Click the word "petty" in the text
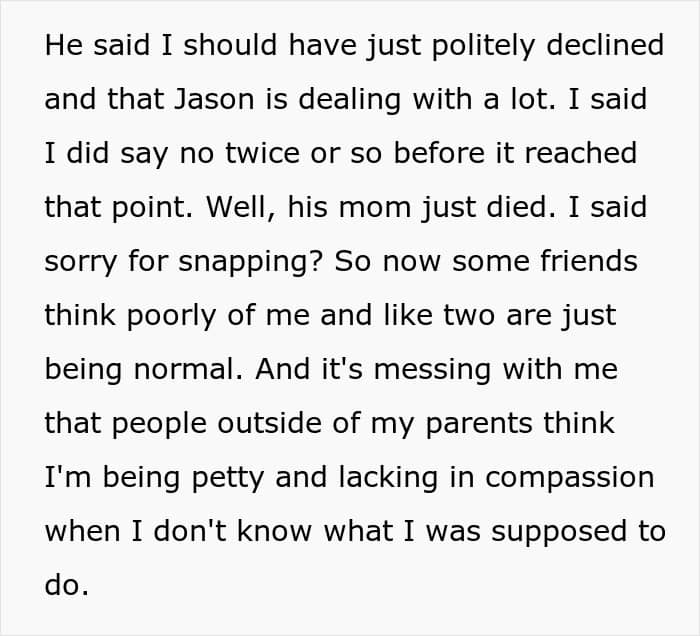700x636 pixels. (228, 478)
